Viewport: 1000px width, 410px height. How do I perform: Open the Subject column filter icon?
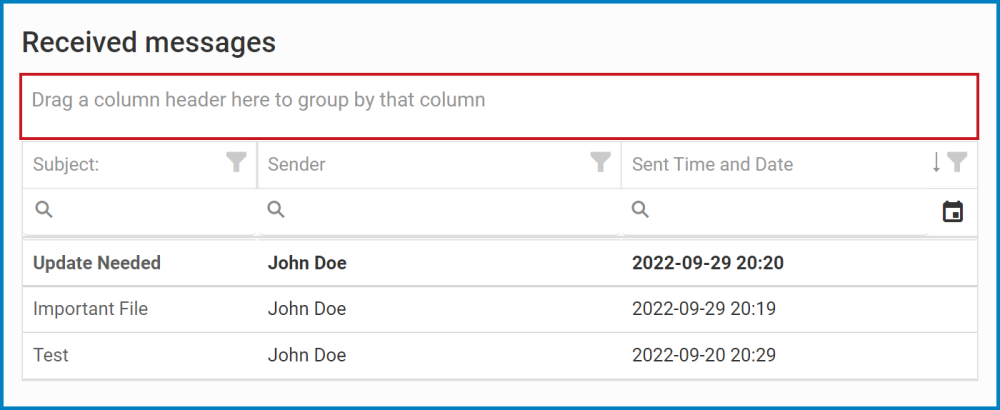pos(236,163)
